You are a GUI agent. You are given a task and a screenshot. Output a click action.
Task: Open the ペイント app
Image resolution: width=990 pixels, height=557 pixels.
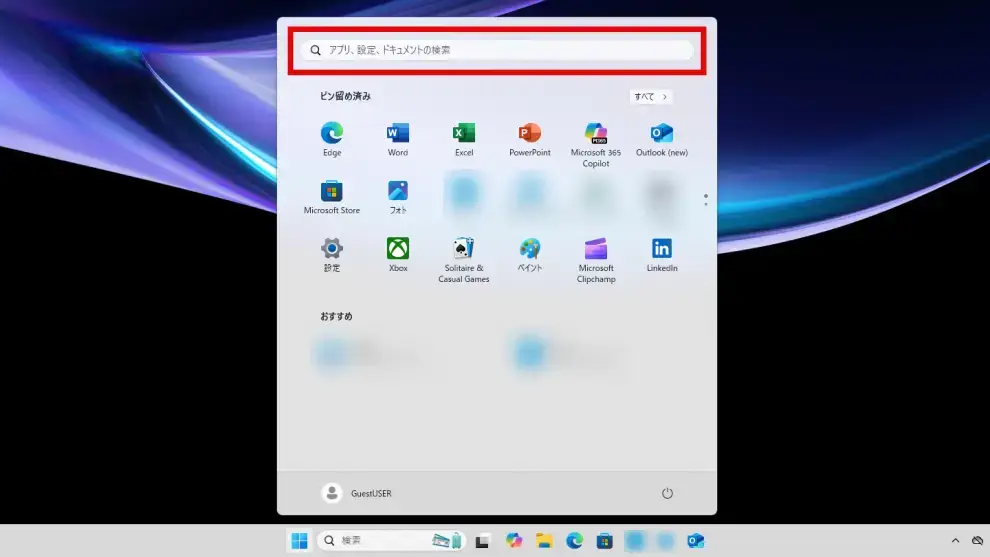click(x=530, y=255)
